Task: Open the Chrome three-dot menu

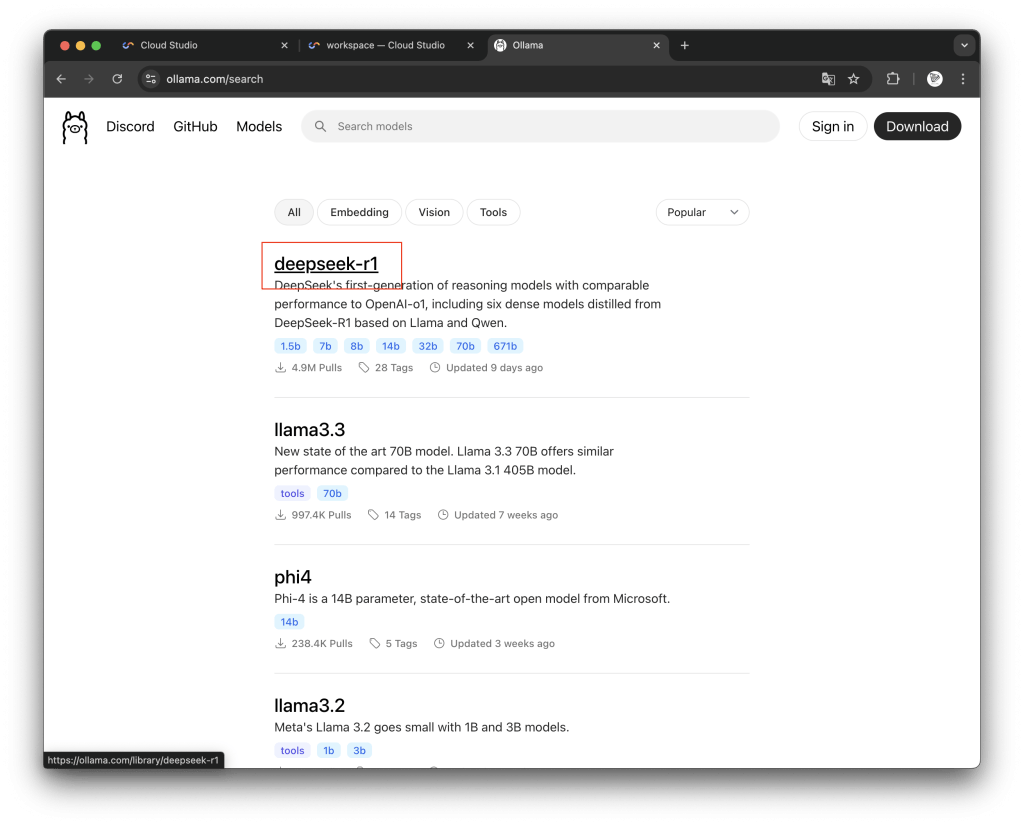Action: click(x=963, y=79)
